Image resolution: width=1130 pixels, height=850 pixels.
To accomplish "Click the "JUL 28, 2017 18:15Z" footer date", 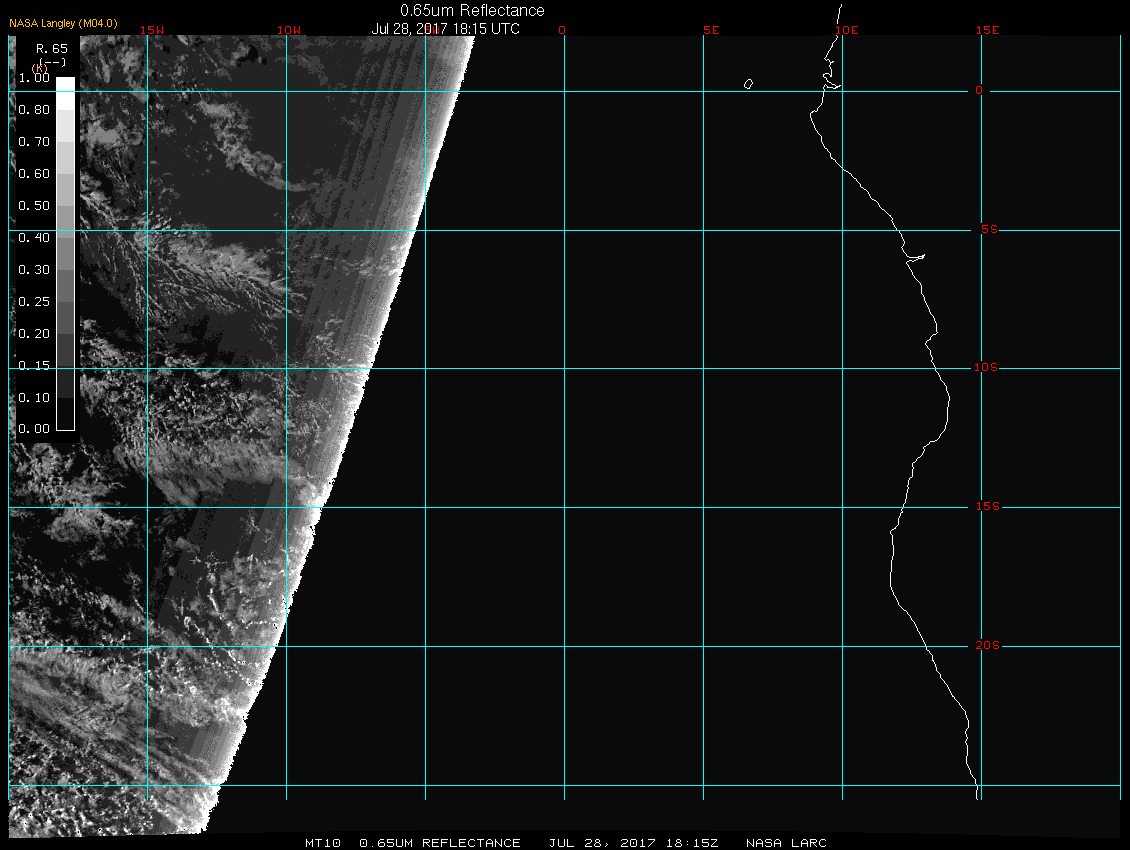I will [633, 843].
